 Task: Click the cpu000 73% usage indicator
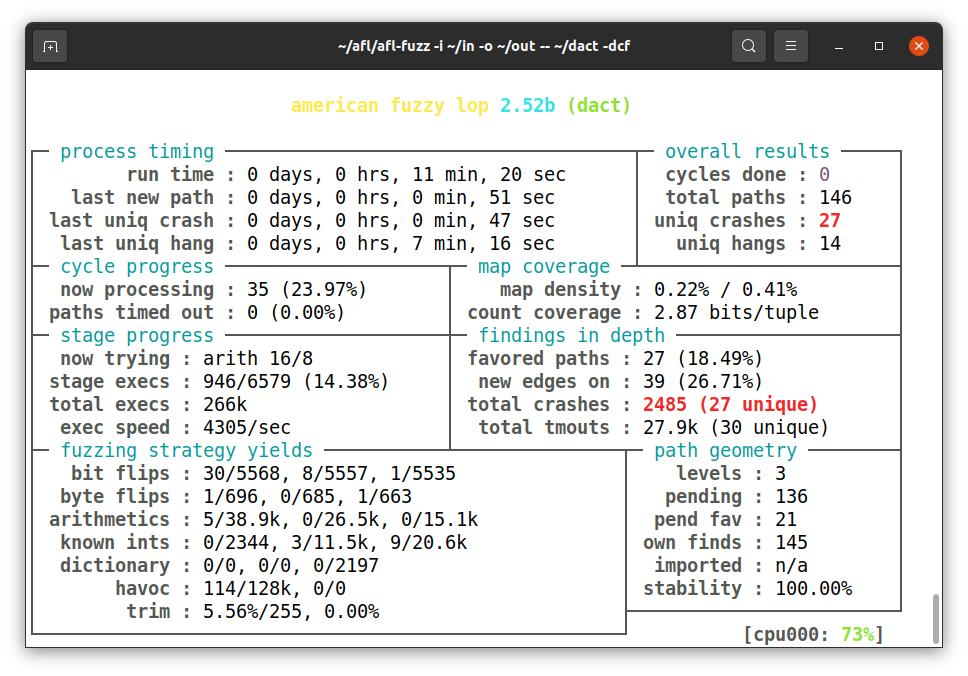click(813, 634)
